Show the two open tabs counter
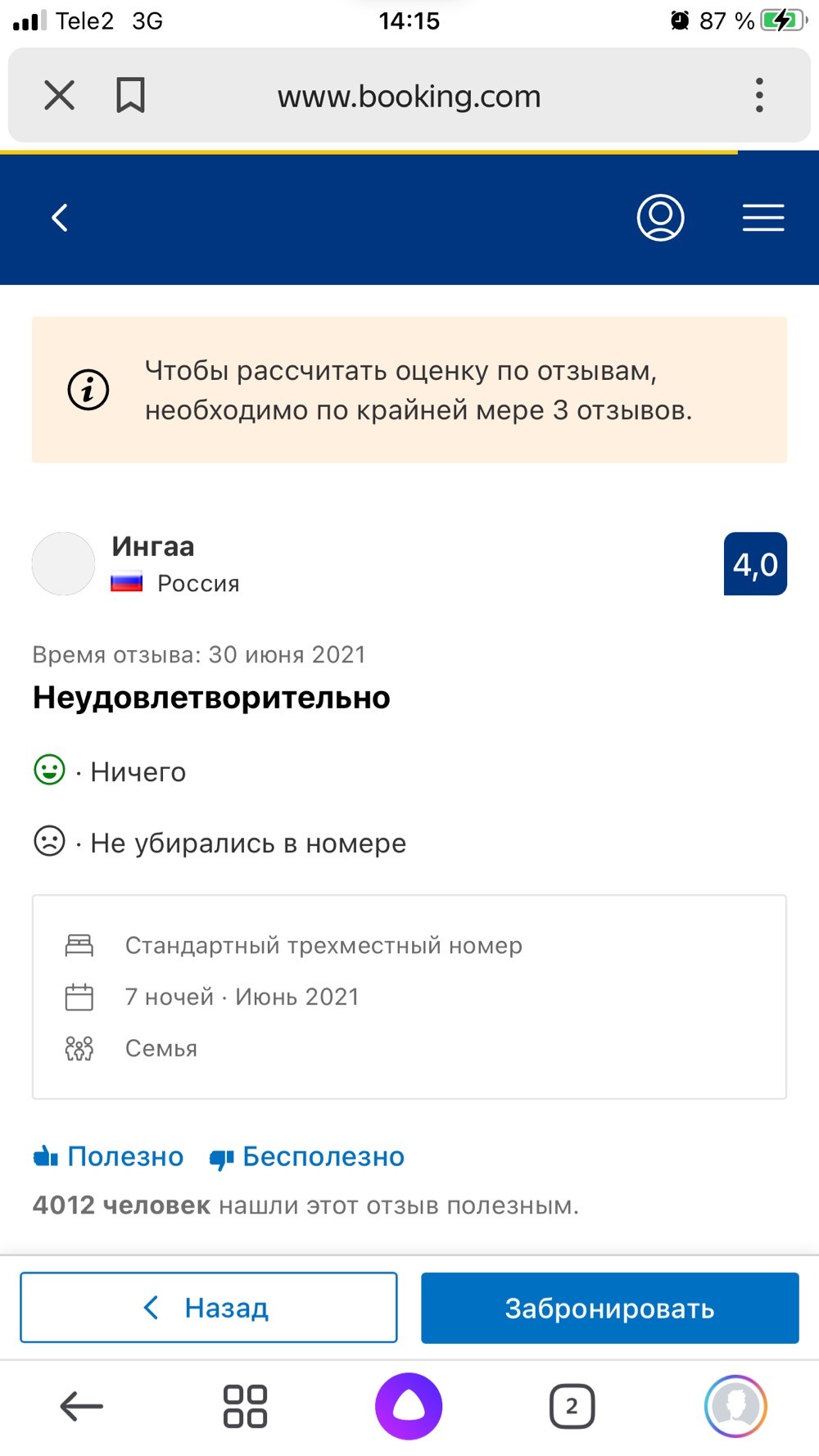 click(x=572, y=1407)
